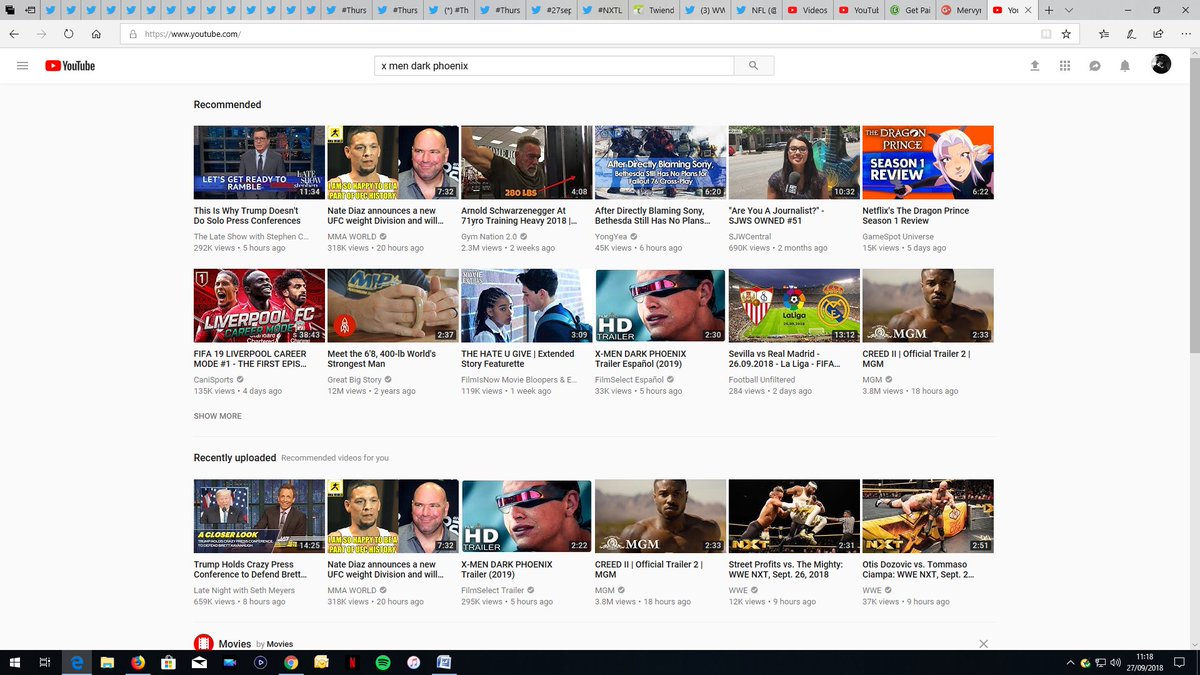This screenshot has width=1200, height=675.
Task: Open the Windows Start menu
Action: click(14, 662)
